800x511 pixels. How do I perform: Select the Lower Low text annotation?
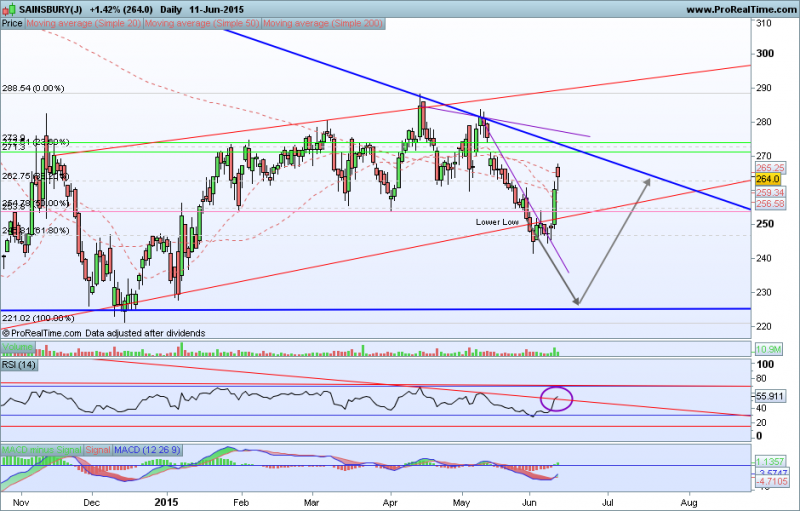pyautogui.click(x=497, y=221)
